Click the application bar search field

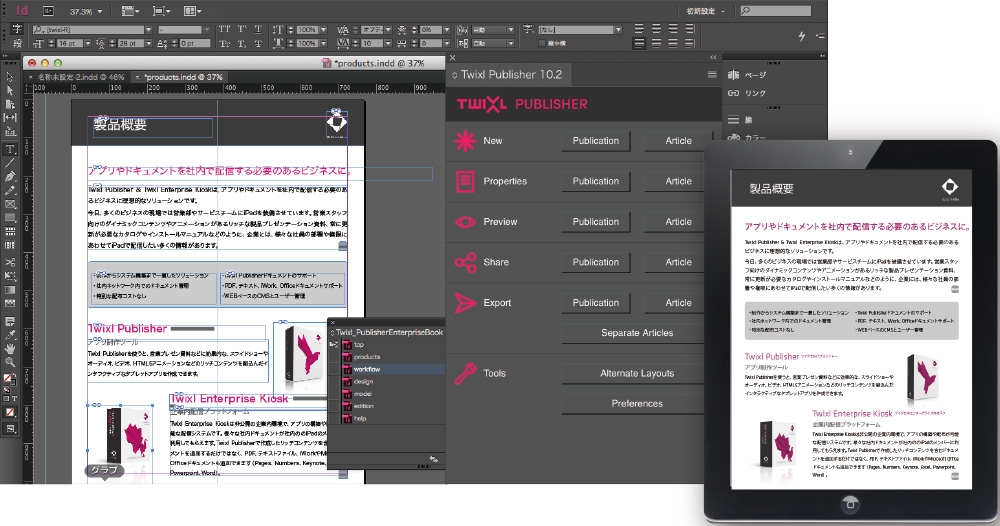(x=776, y=11)
